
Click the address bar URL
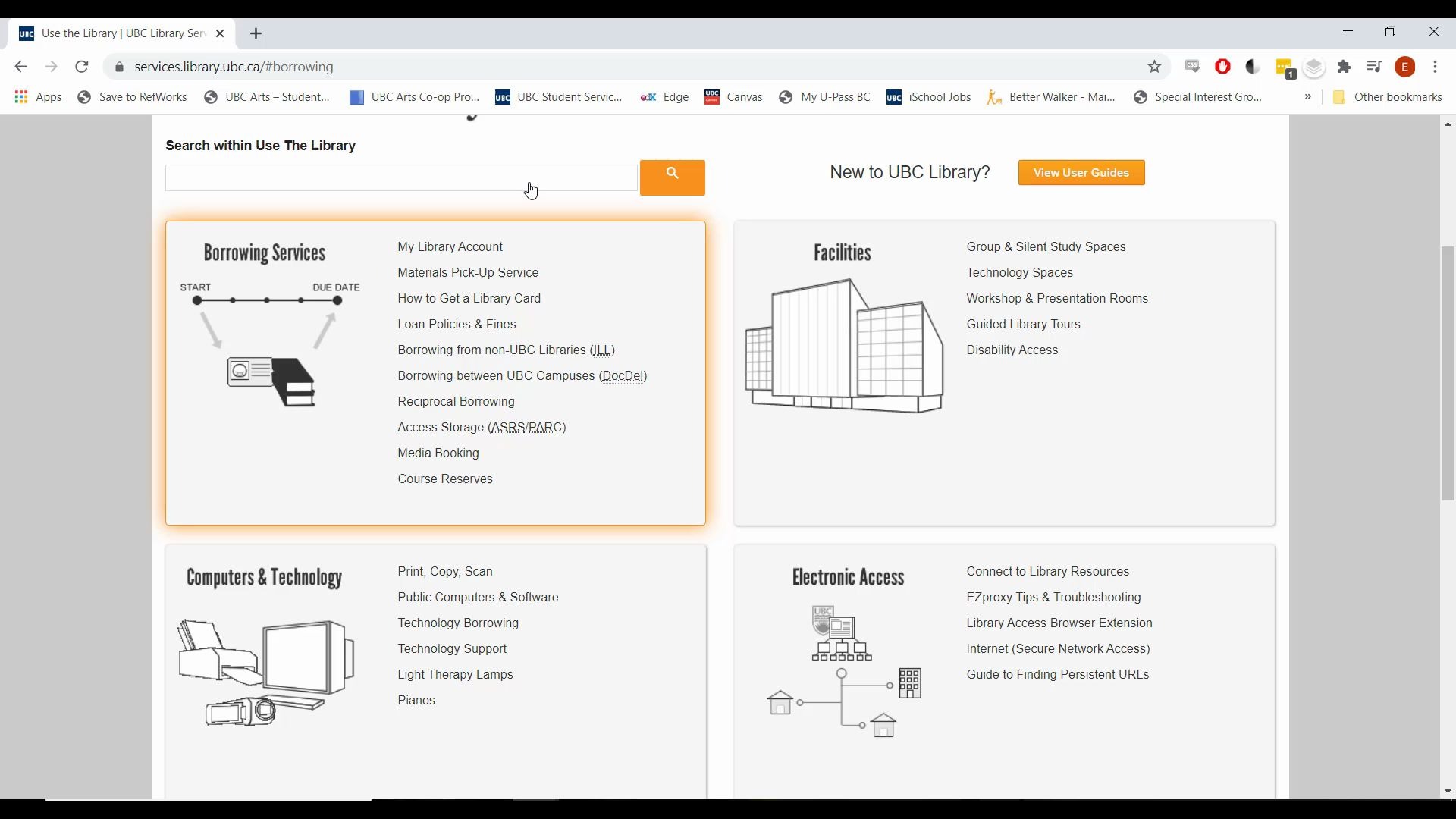(234, 67)
